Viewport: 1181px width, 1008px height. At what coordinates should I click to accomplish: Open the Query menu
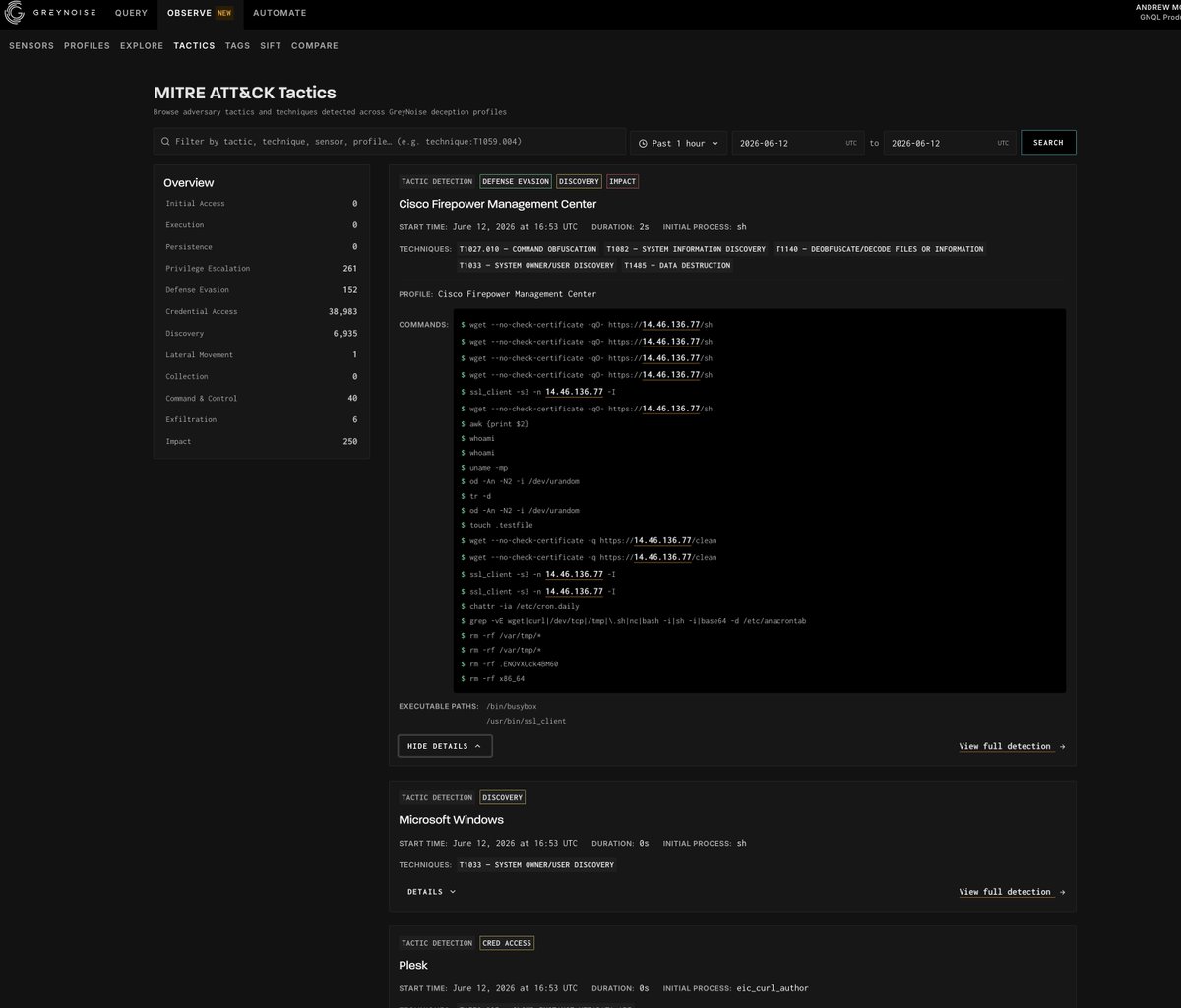131,13
